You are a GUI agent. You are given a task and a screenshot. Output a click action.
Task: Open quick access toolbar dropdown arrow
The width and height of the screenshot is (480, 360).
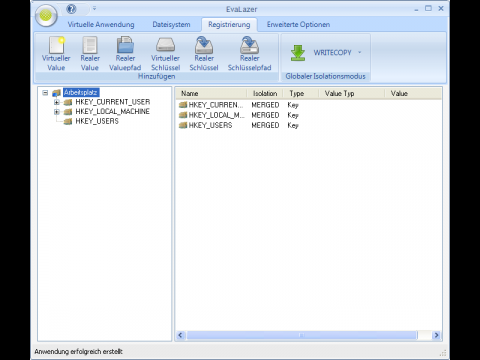tap(94, 8)
